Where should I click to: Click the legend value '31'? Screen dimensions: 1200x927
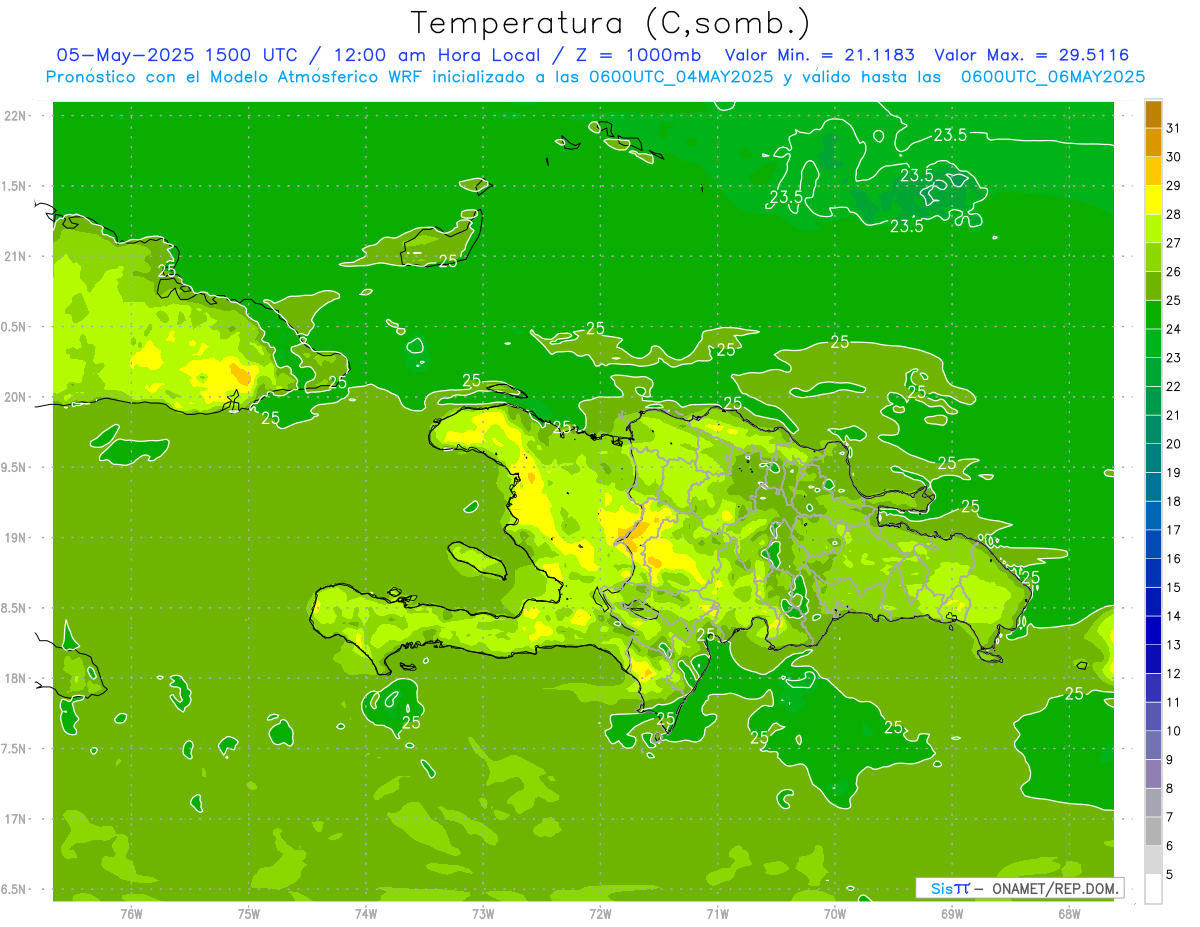point(1174,128)
